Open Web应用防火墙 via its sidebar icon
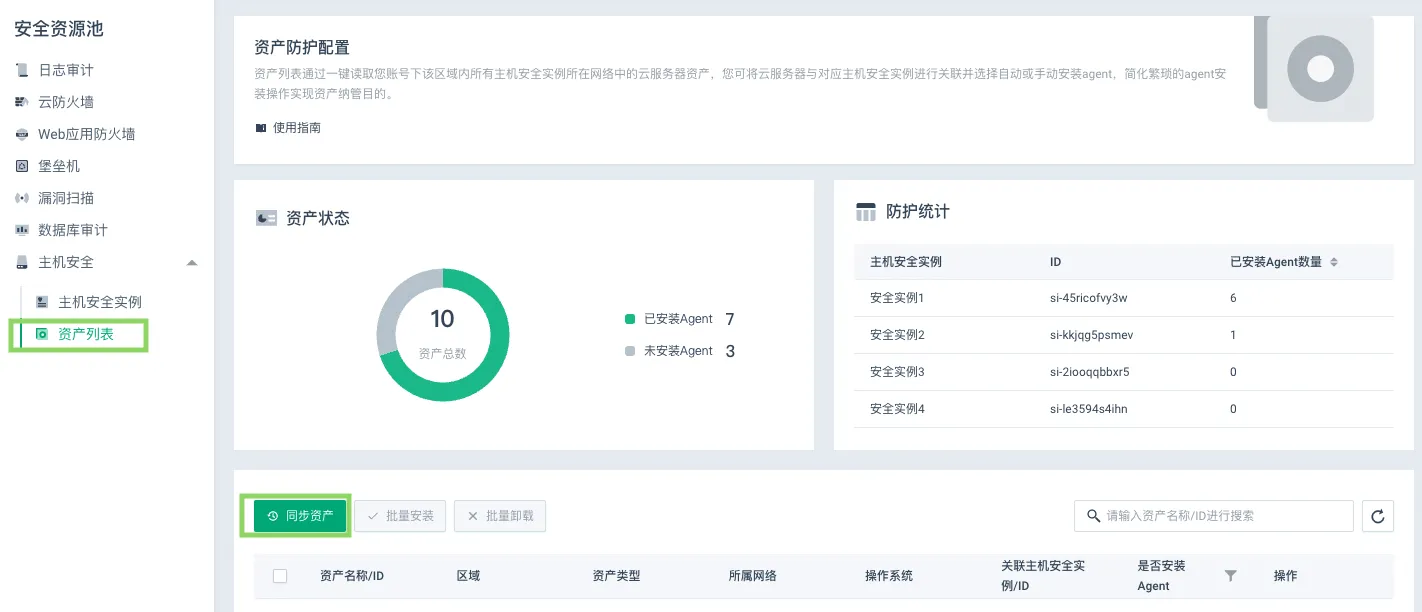The image size is (1422, 612). pyautogui.click(x=21, y=133)
